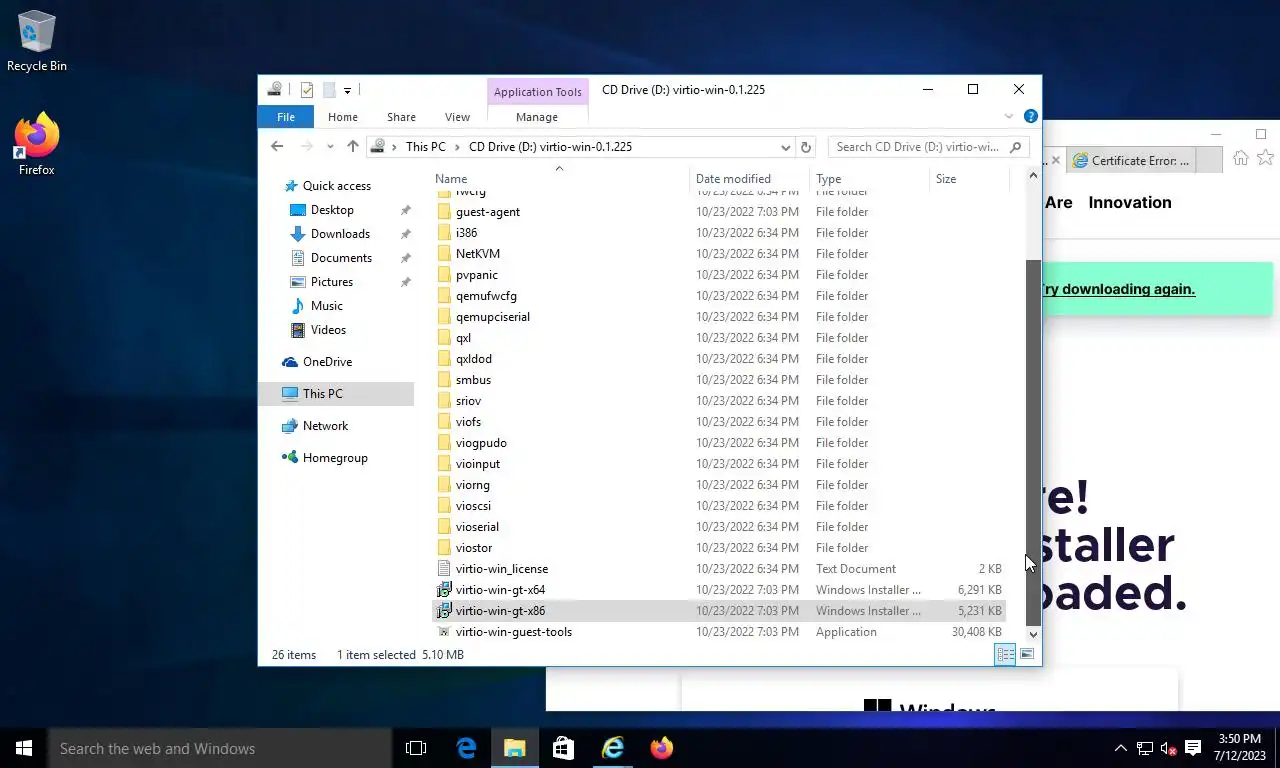Switch to Details view layout button
This screenshot has width=1280, height=768.
point(1005,654)
